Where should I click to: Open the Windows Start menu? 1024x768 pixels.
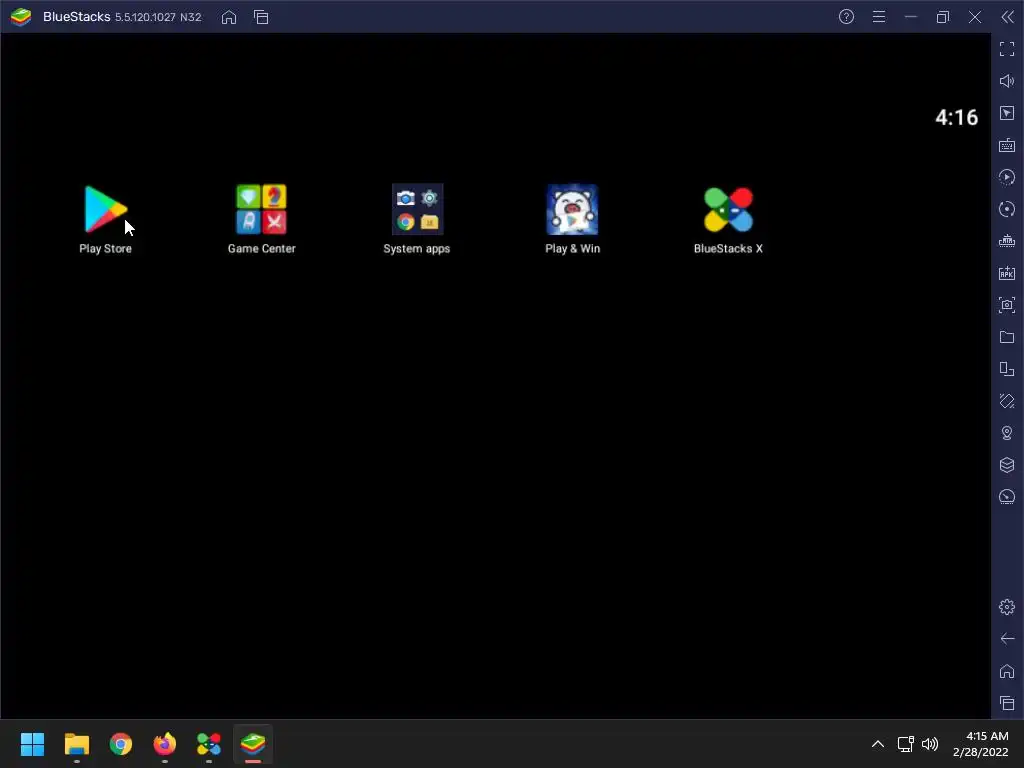[x=32, y=744]
